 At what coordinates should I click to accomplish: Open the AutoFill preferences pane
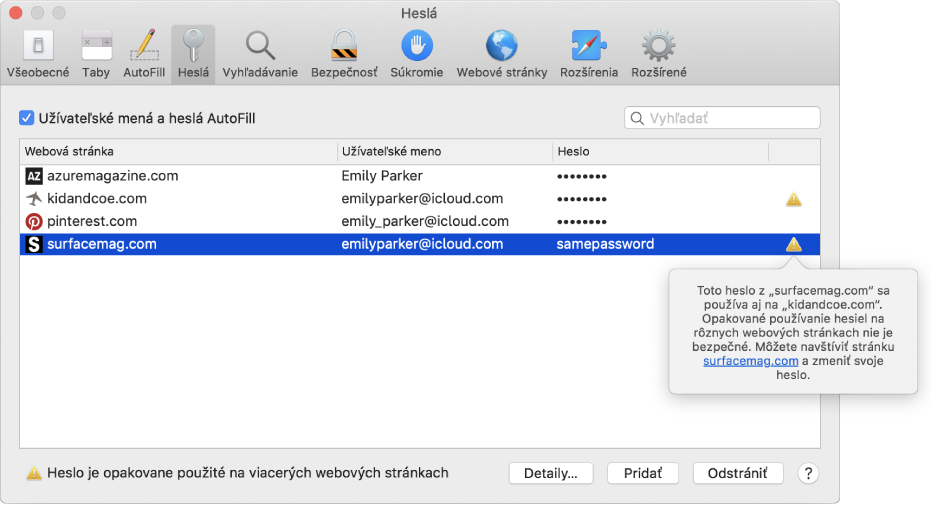pos(144,55)
